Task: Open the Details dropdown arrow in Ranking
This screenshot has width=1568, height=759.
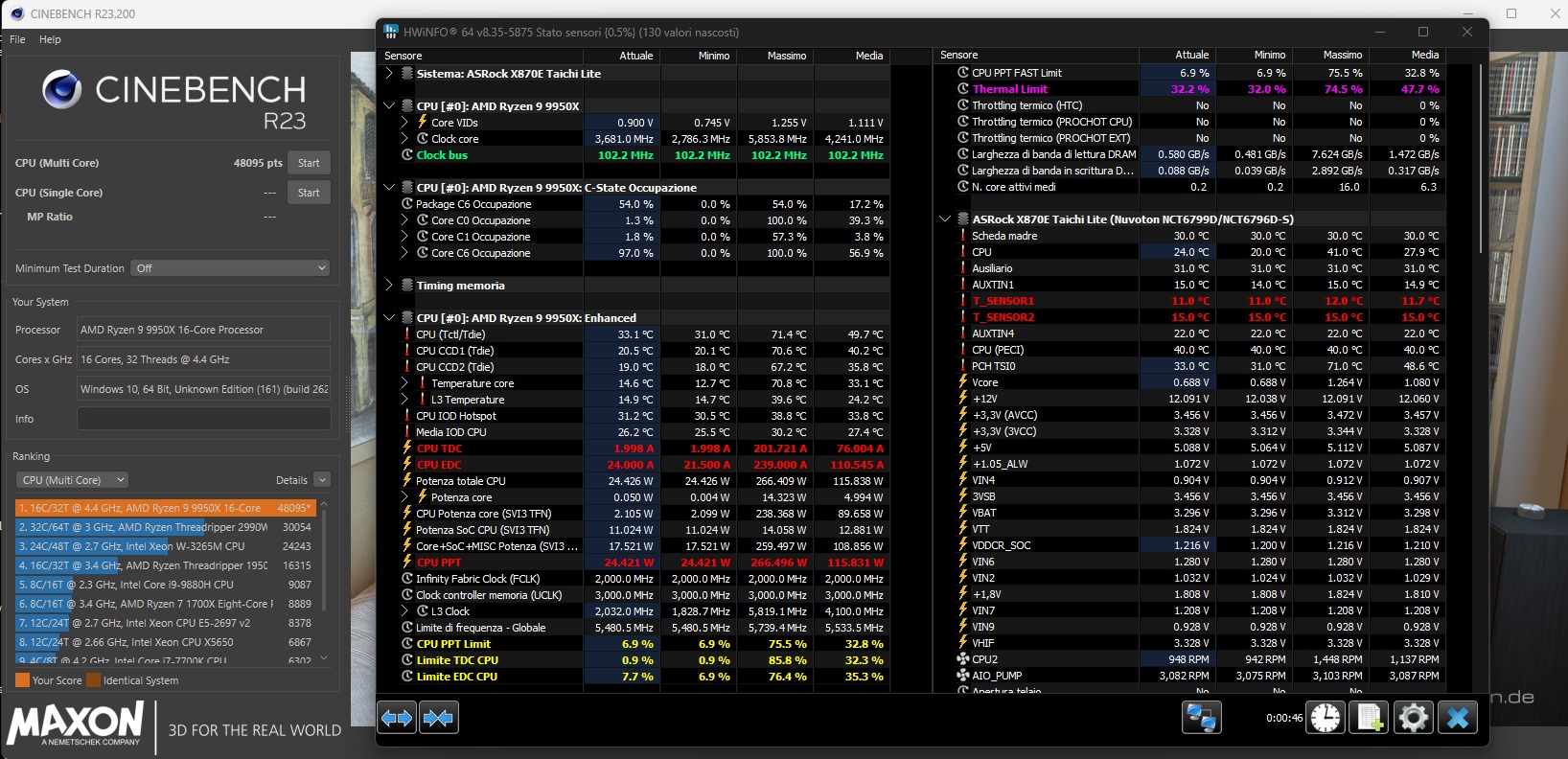Action: coord(322,480)
